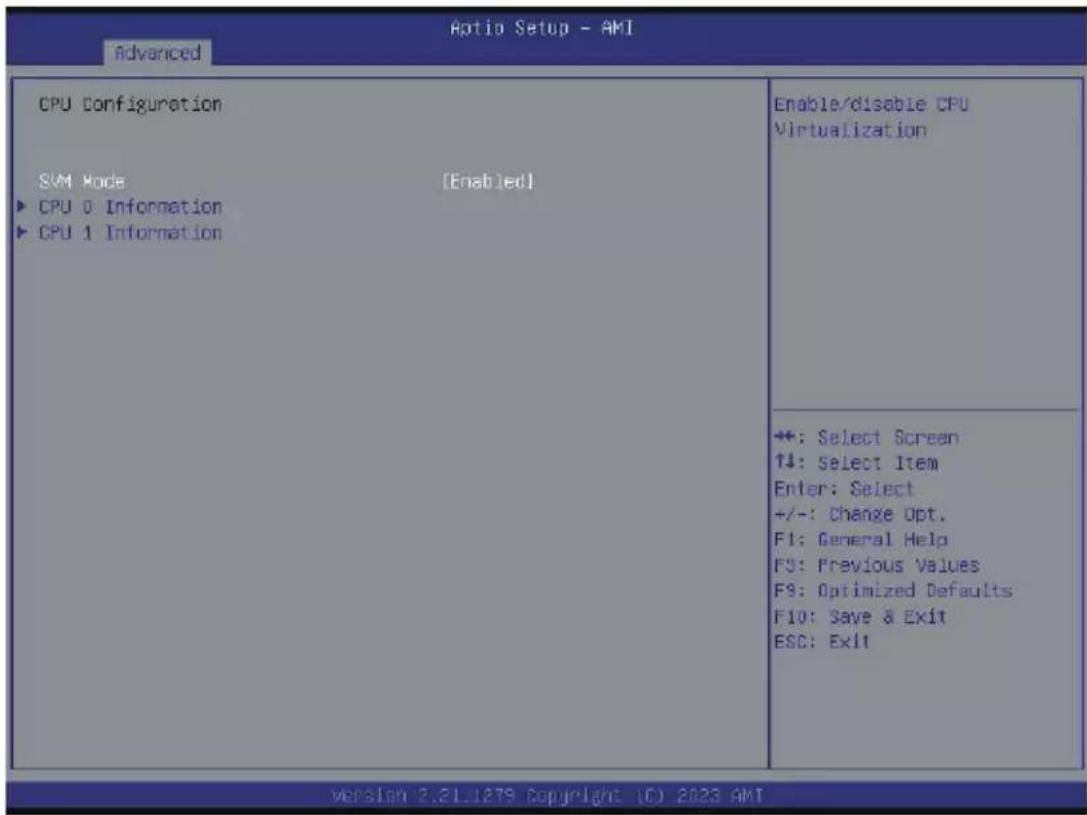The image size is (1087, 815).
Task: Click the F1: General Help hint
Action: click(x=860, y=539)
